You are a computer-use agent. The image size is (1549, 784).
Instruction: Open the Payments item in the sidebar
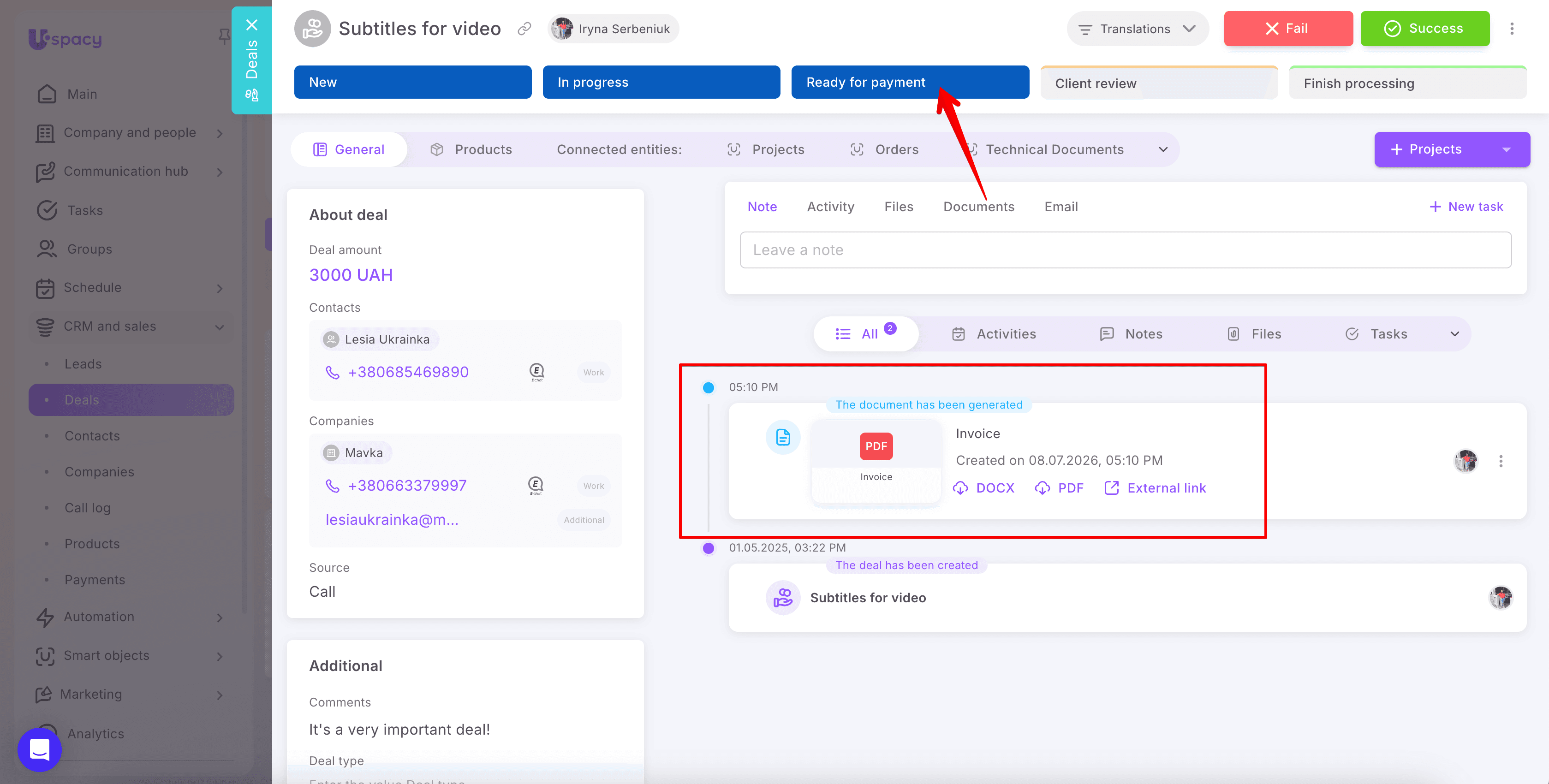coord(95,580)
